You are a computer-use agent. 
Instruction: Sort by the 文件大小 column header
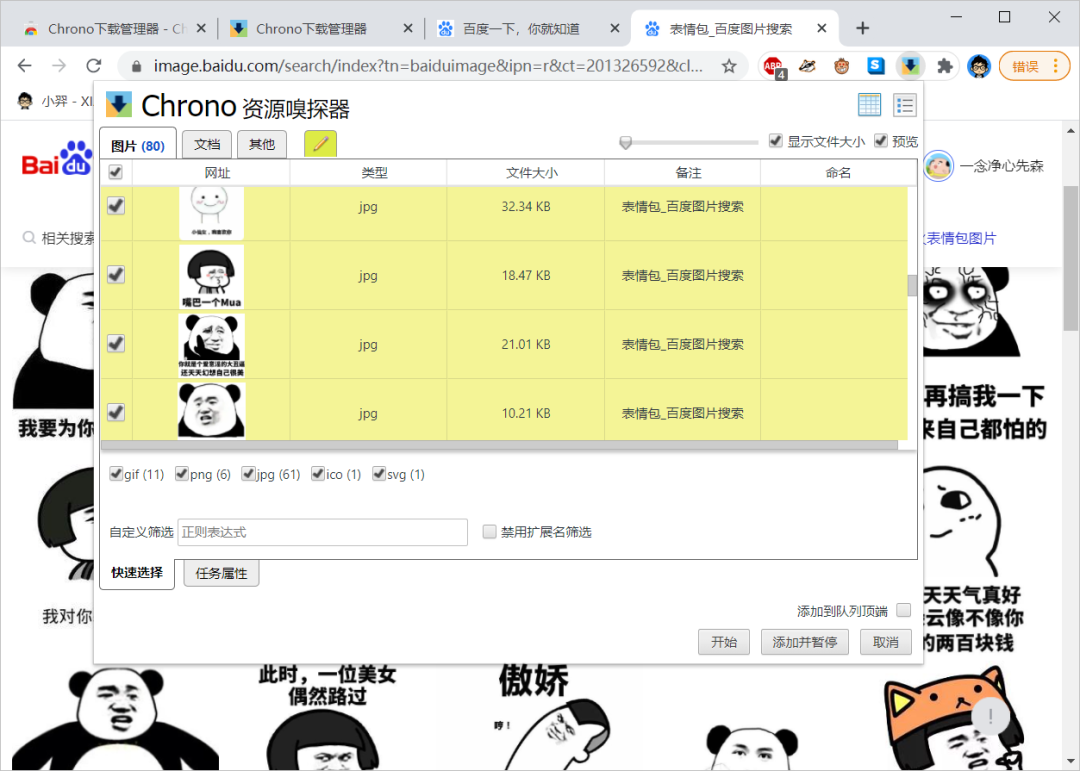[x=526, y=172]
